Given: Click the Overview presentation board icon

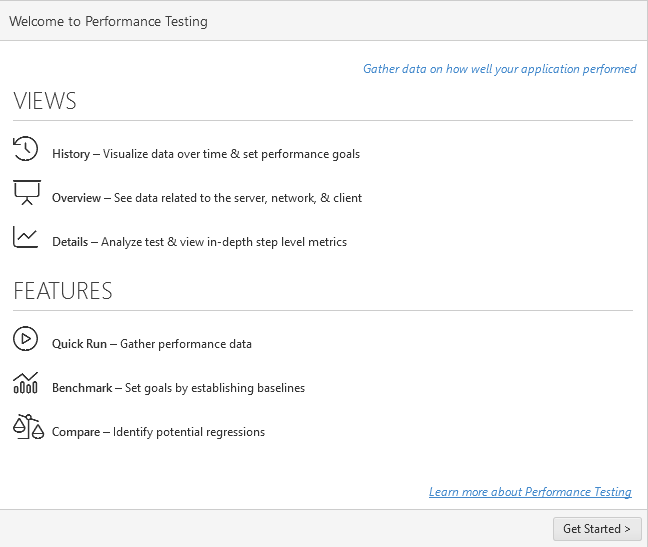Looking at the screenshot, I should point(27,193).
